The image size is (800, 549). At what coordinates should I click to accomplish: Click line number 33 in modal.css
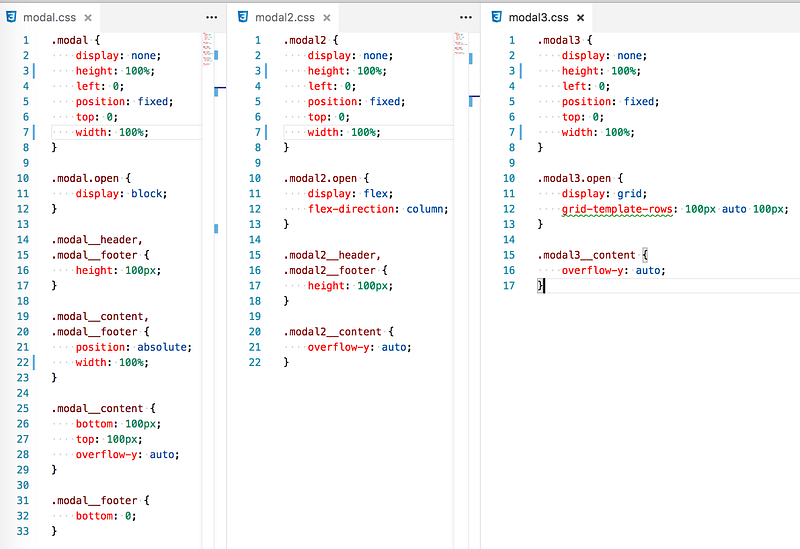[23, 531]
